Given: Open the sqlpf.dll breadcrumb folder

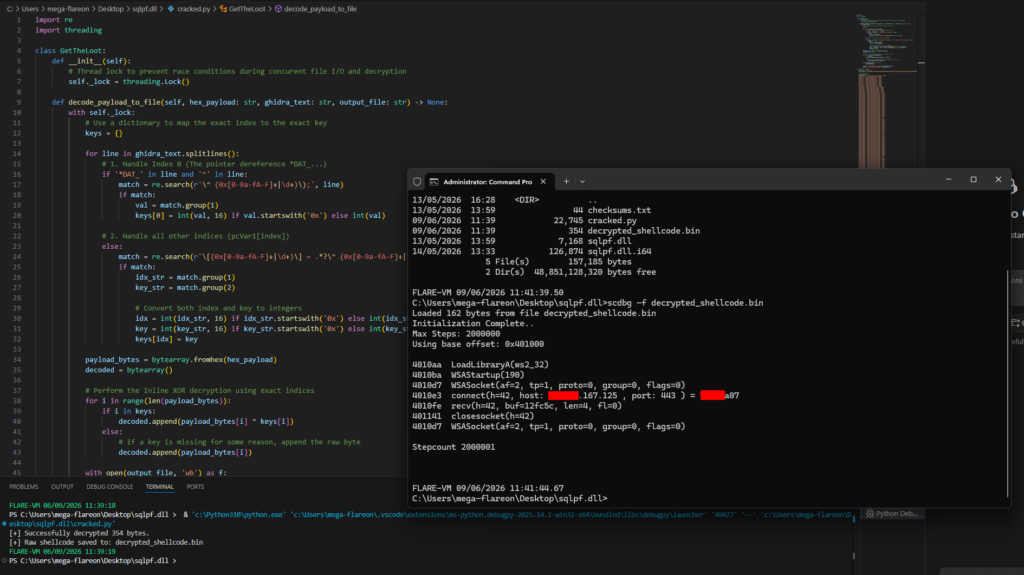Looking at the screenshot, I should pyautogui.click(x=144, y=9).
